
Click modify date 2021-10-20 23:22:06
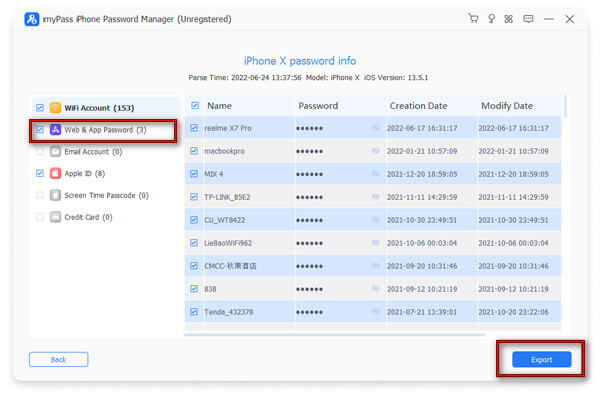[513, 311]
